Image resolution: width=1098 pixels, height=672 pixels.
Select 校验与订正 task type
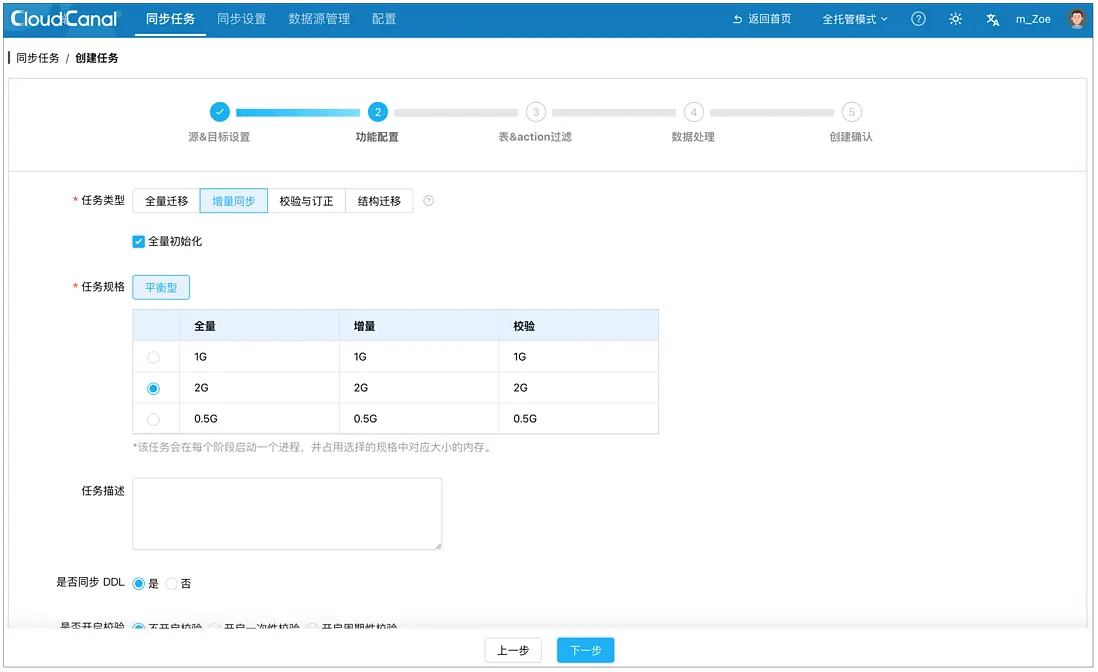click(307, 201)
